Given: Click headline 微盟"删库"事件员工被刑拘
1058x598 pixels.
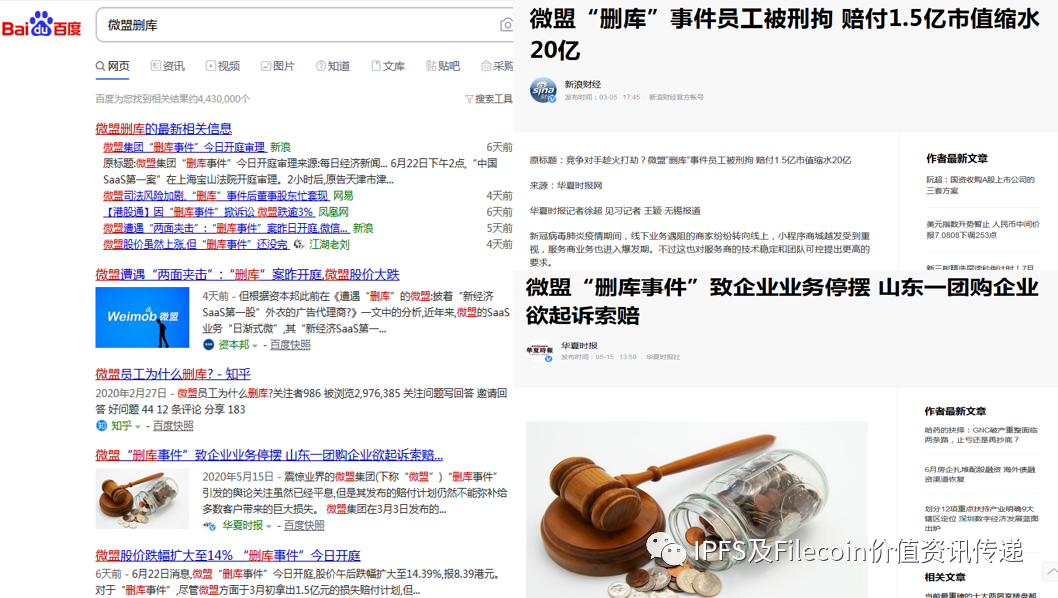Looking at the screenshot, I should [784, 34].
